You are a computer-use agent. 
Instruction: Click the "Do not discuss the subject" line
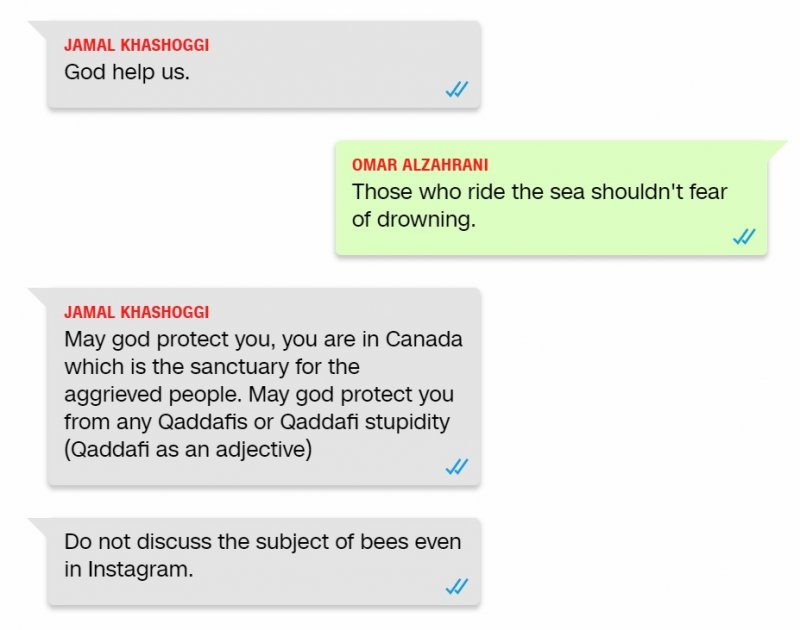tap(262, 542)
